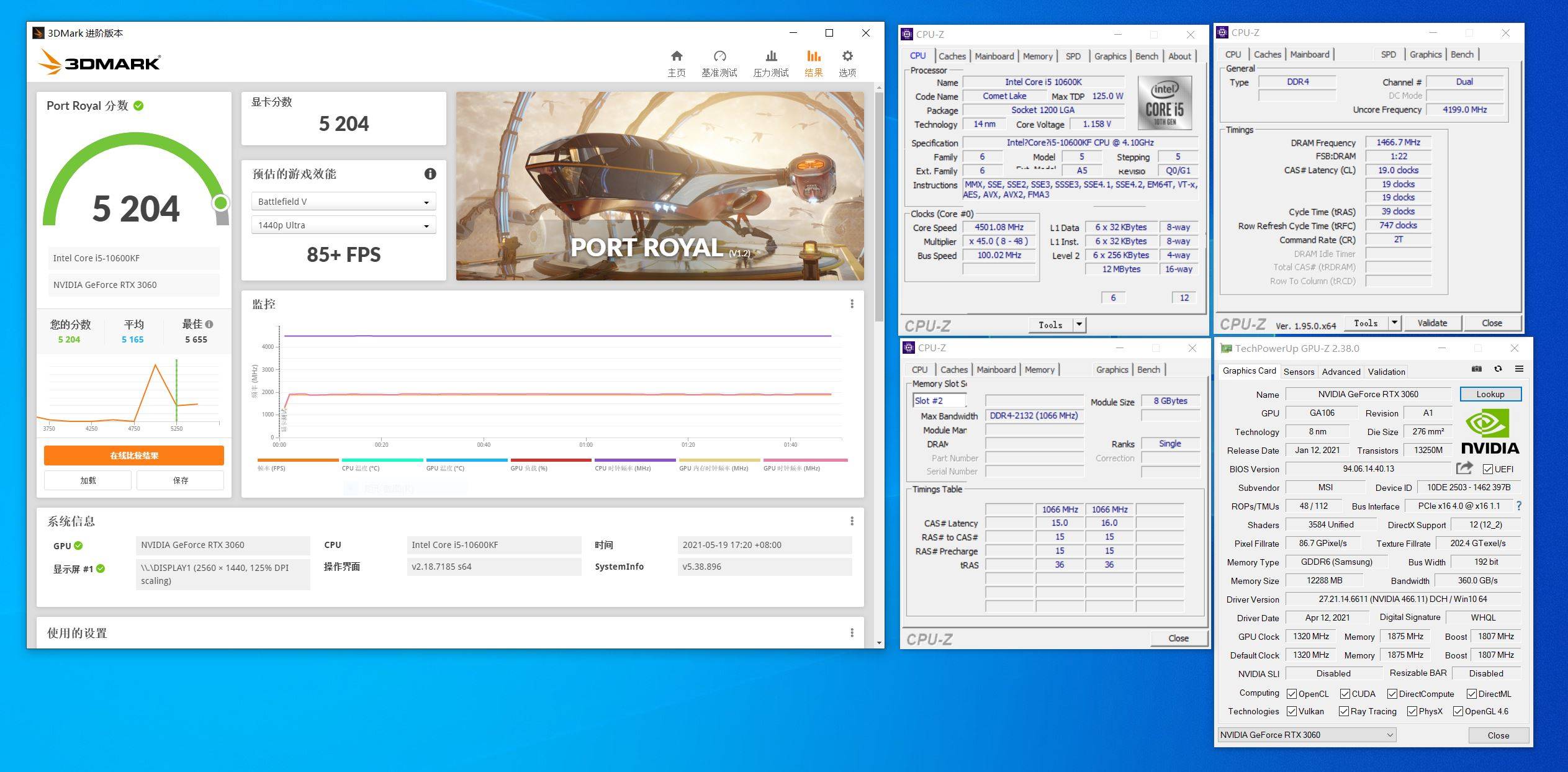Click the green check next to 显示屏 #1

(x=101, y=568)
